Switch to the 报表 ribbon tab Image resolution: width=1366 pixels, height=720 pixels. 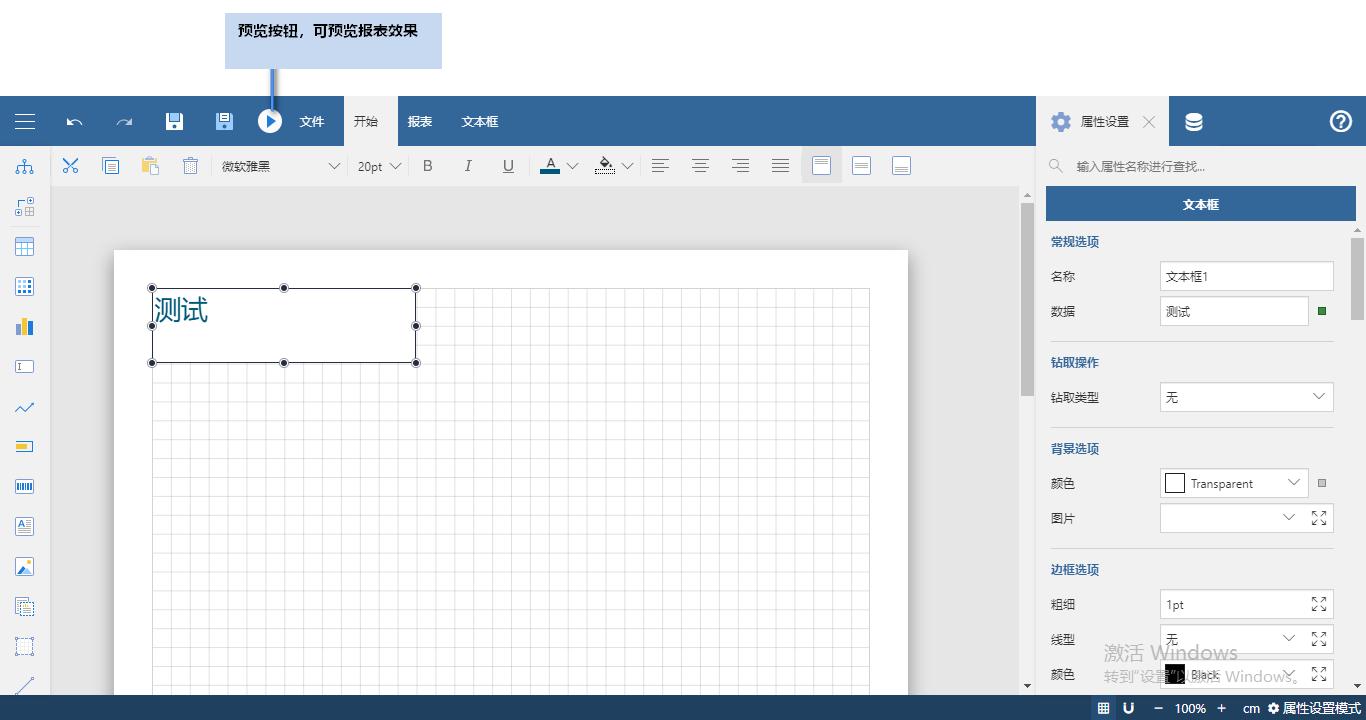pyautogui.click(x=420, y=121)
